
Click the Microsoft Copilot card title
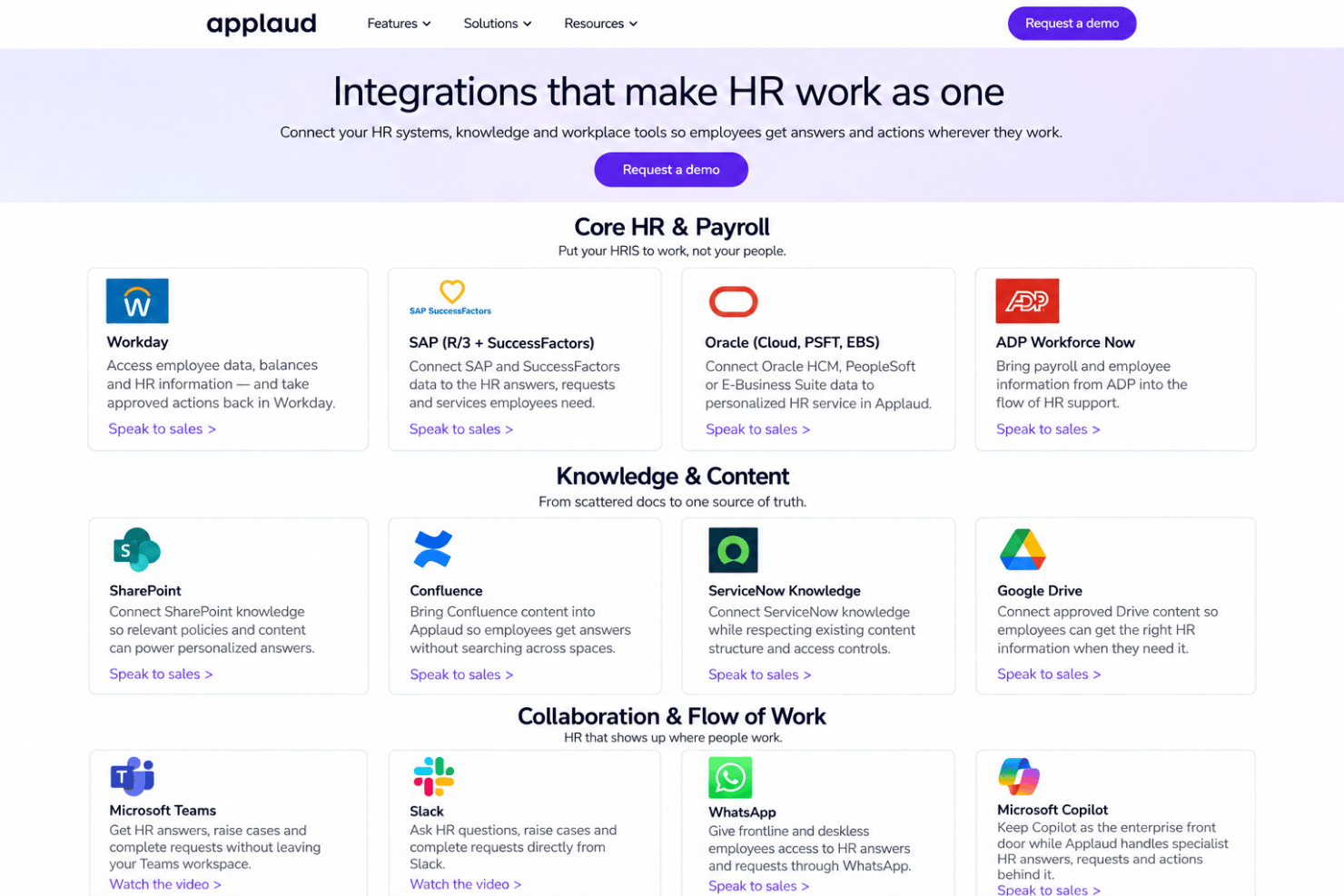1052,810
